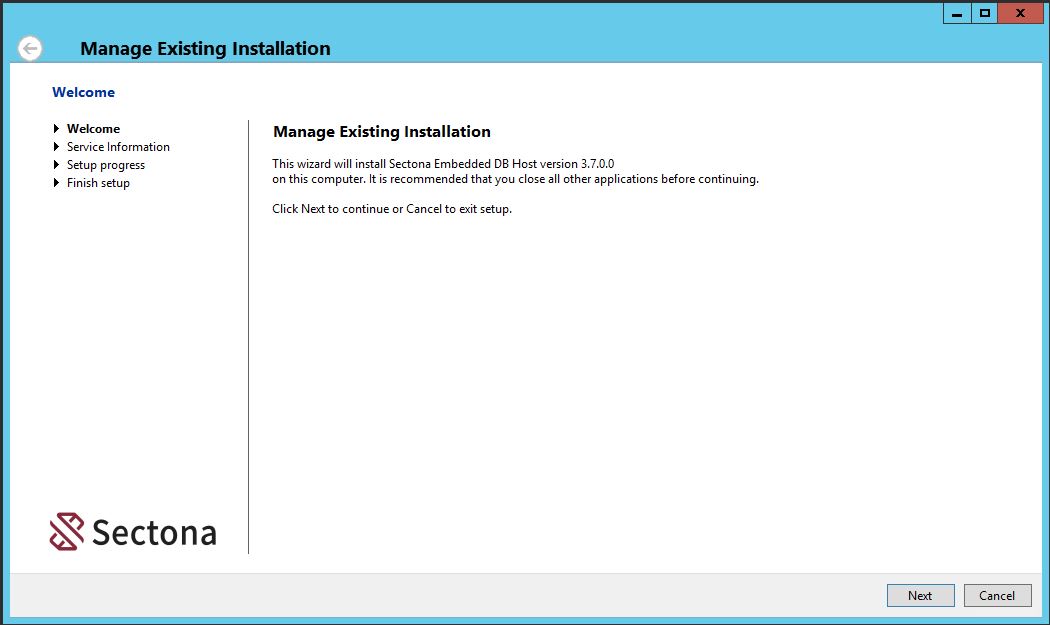The image size is (1050, 625).
Task: Click the triangle beside Finish setup
Action: (57, 183)
